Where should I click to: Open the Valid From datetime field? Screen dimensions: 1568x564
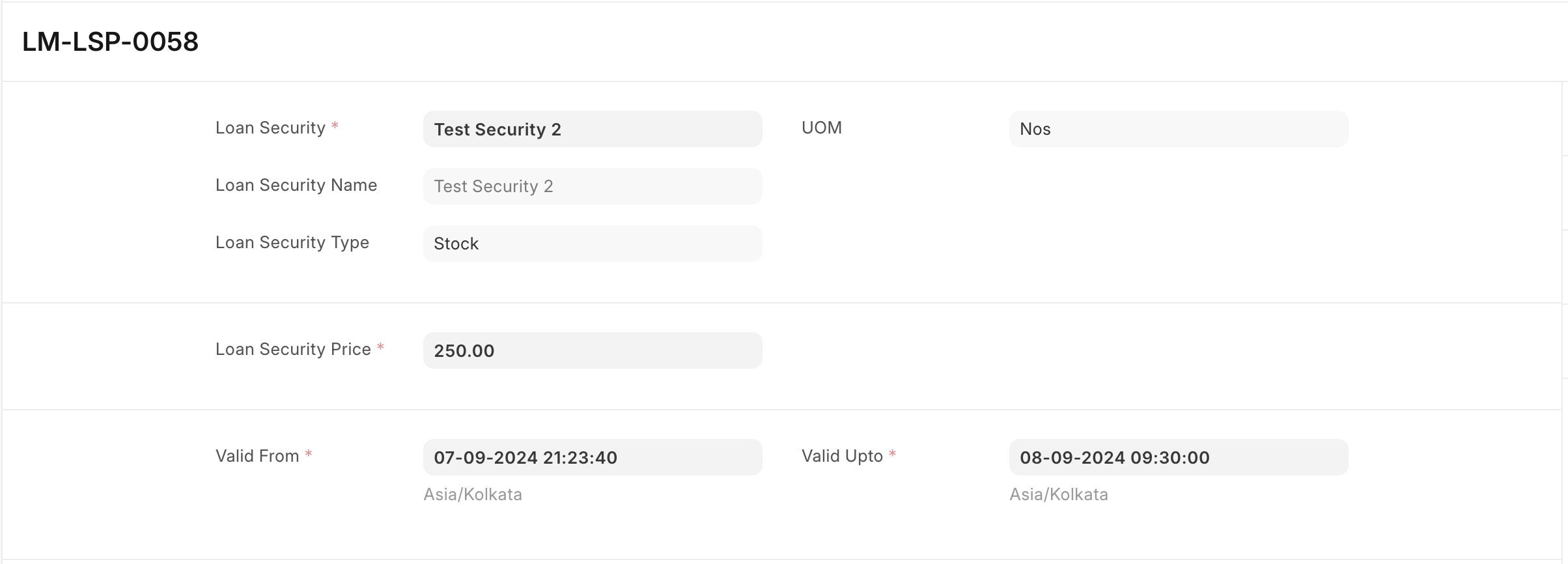[593, 457]
